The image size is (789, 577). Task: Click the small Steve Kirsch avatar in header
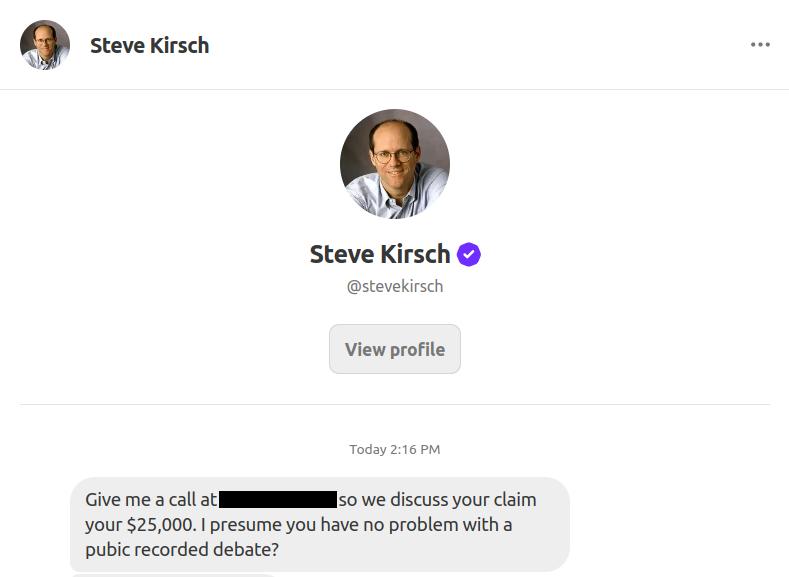(x=45, y=45)
